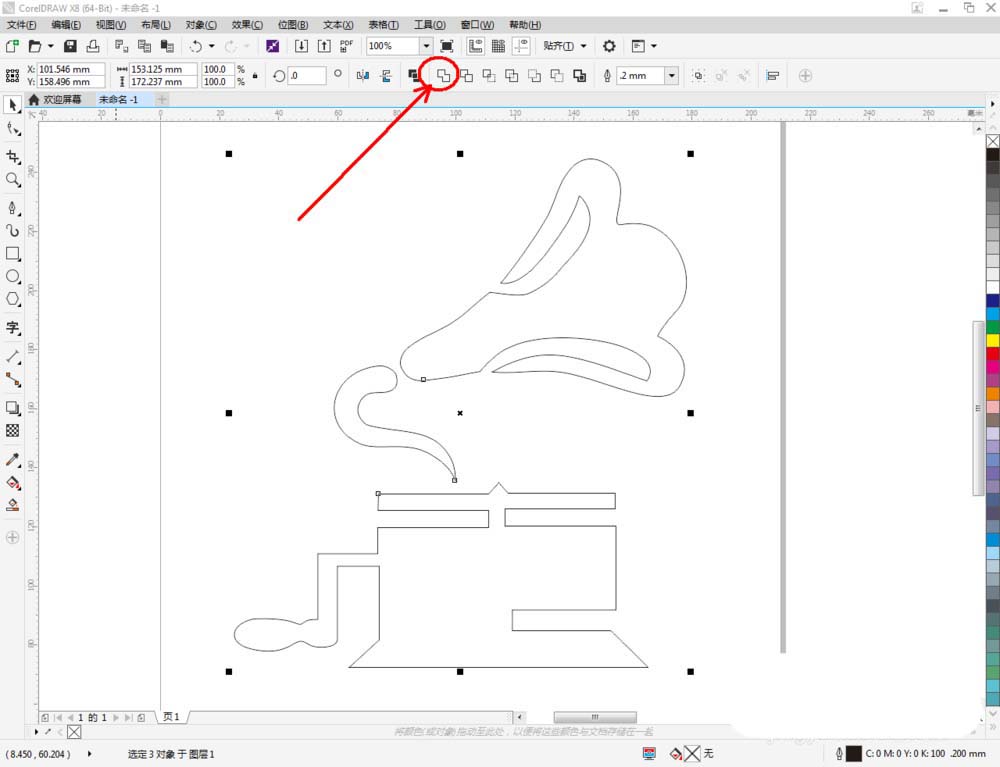
Task: Click the Create boundary icon
Action: click(x=580, y=75)
